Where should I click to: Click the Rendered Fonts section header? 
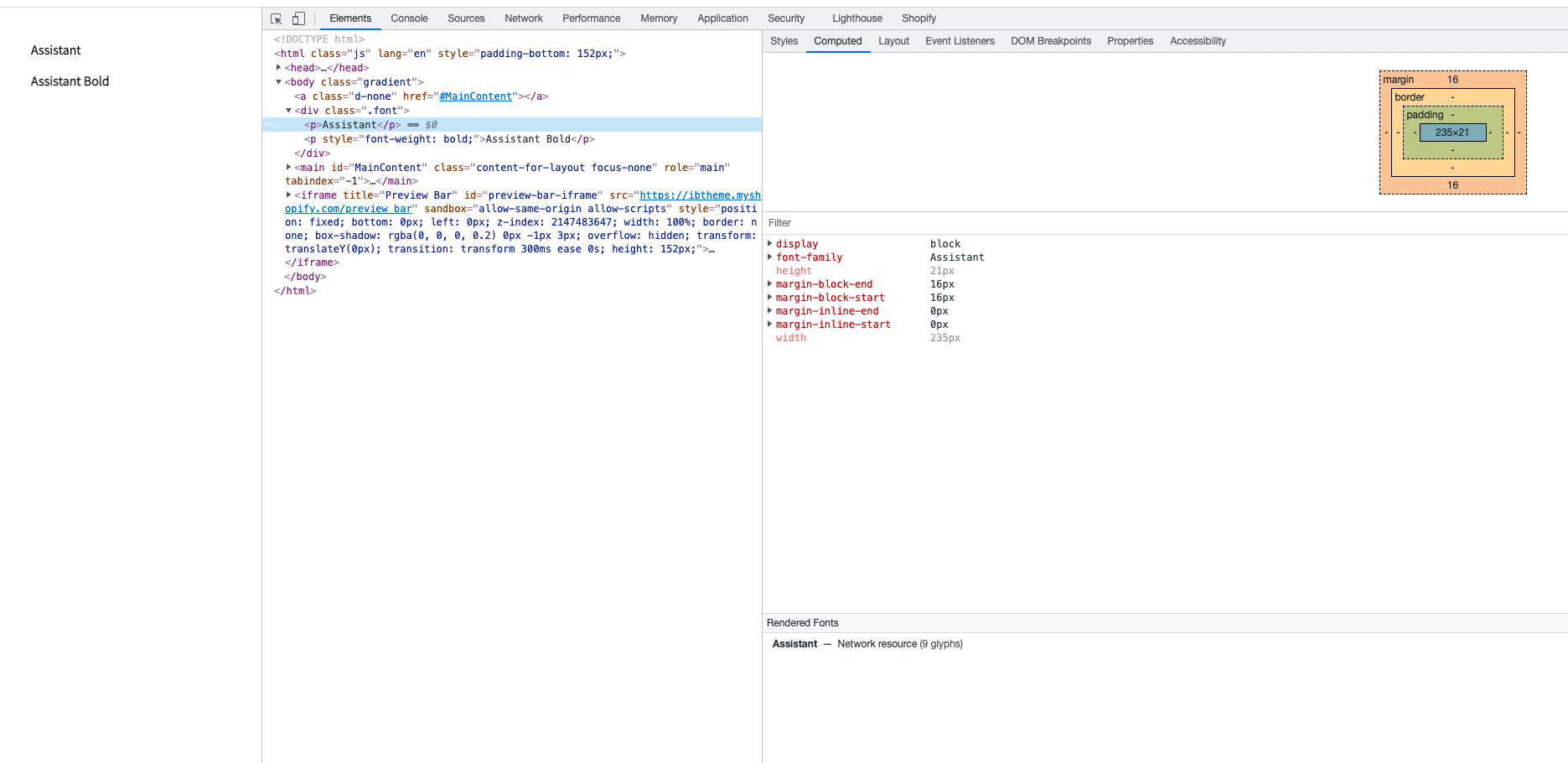[x=1165, y=623]
